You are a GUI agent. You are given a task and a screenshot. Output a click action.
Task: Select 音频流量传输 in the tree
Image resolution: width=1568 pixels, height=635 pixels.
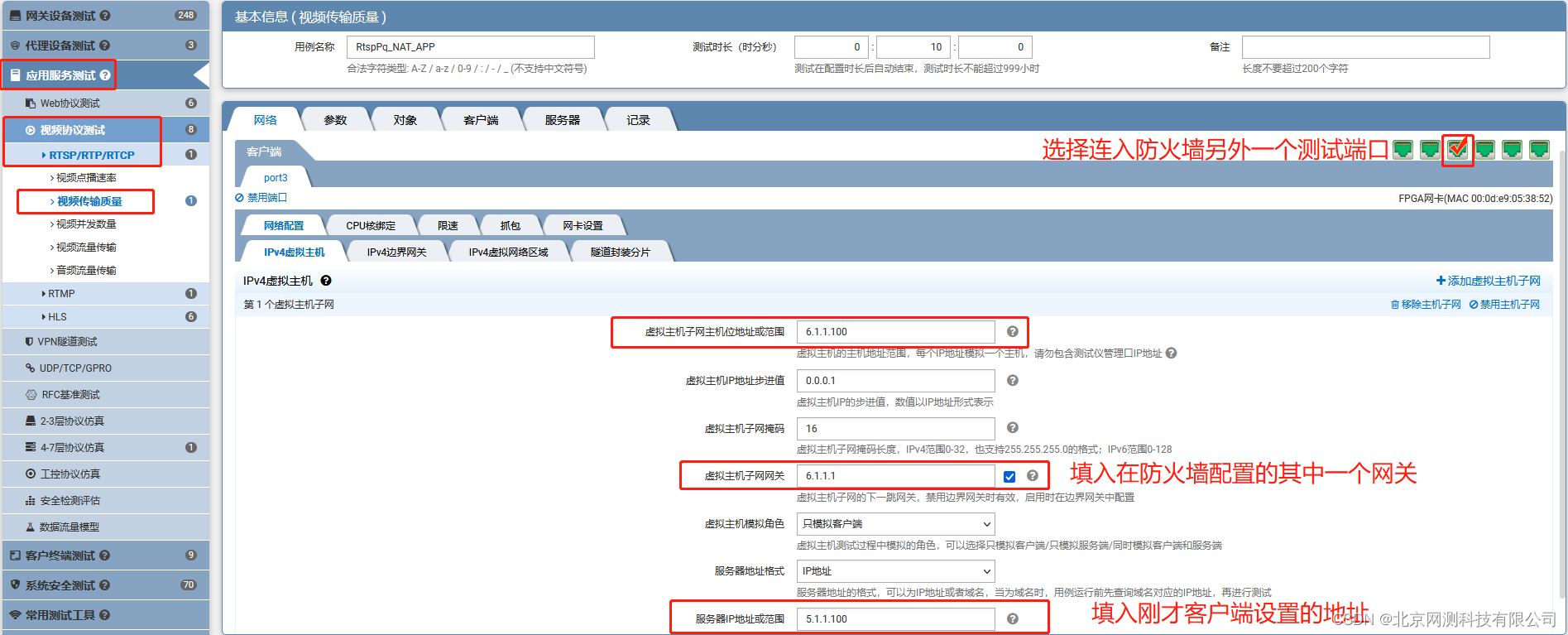pyautogui.click(x=86, y=270)
